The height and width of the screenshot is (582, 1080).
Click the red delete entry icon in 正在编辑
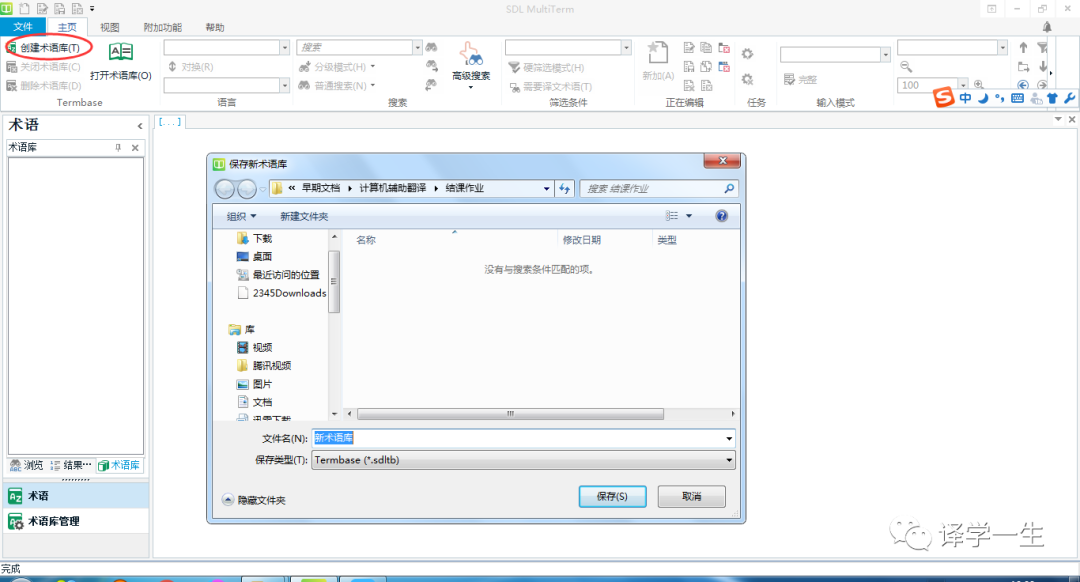[724, 48]
